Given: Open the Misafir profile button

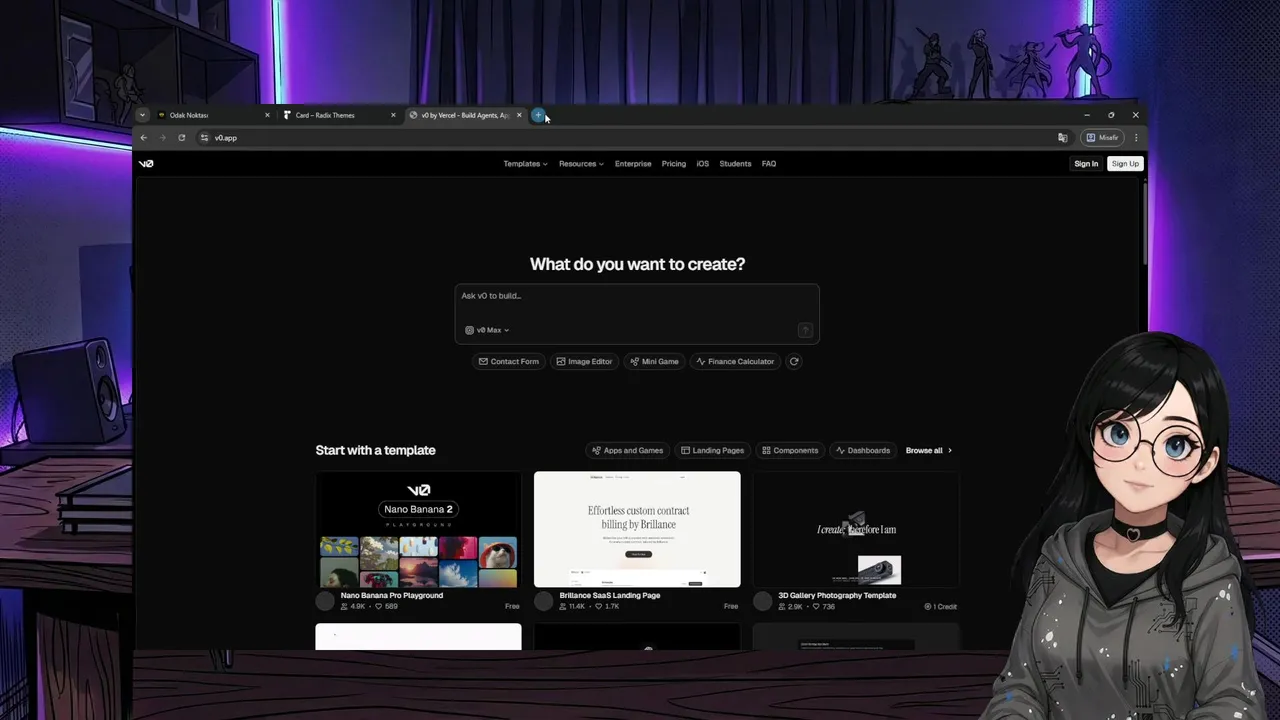Looking at the screenshot, I should point(1103,137).
